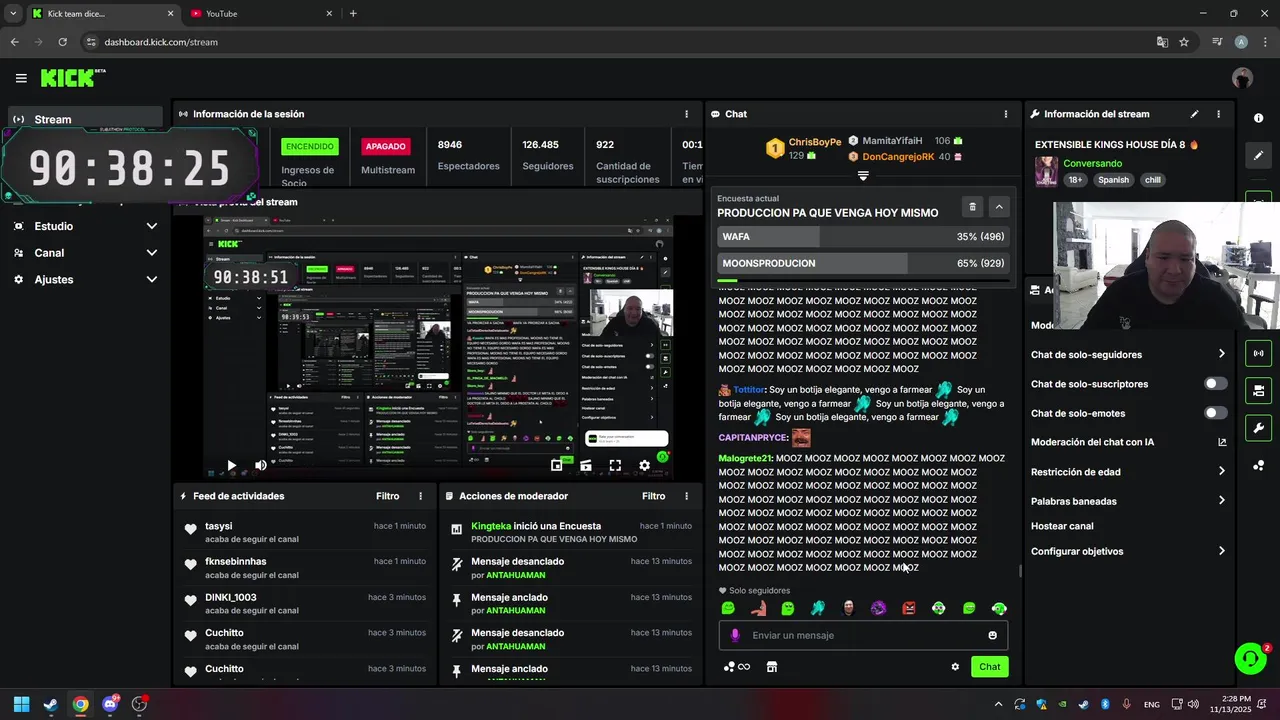Click the chat scrollbar

1019,571
